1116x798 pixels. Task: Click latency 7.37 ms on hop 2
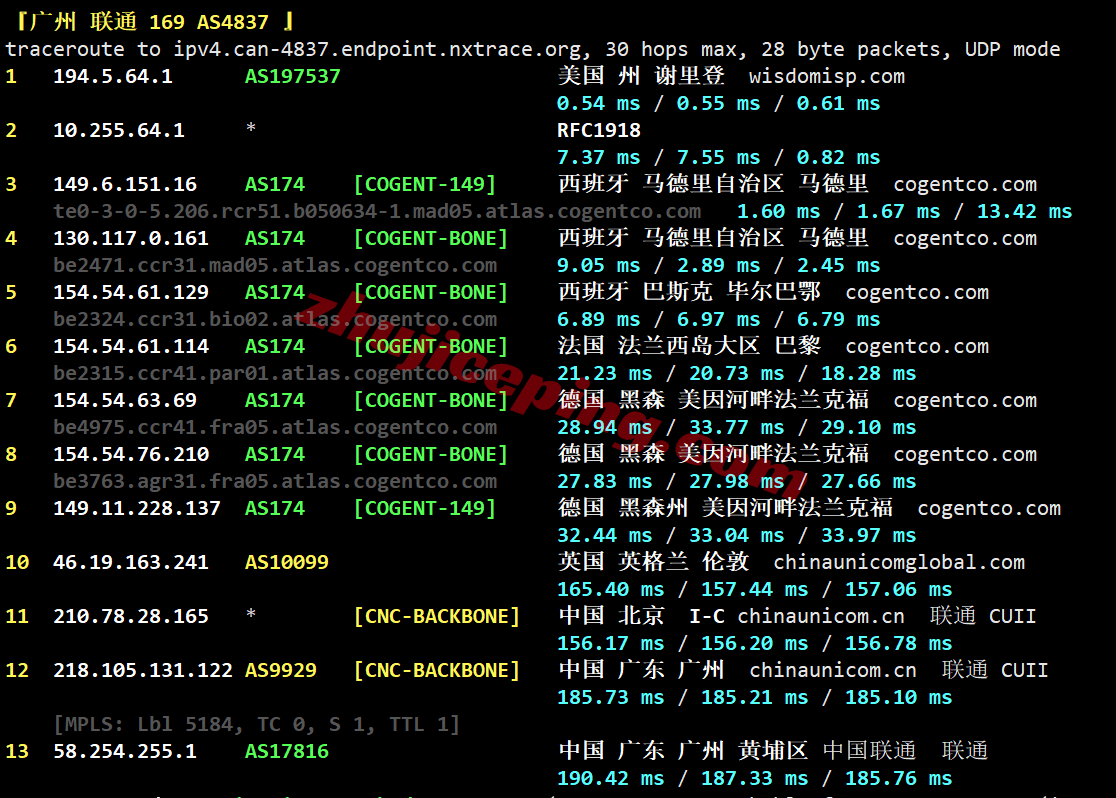coord(599,157)
